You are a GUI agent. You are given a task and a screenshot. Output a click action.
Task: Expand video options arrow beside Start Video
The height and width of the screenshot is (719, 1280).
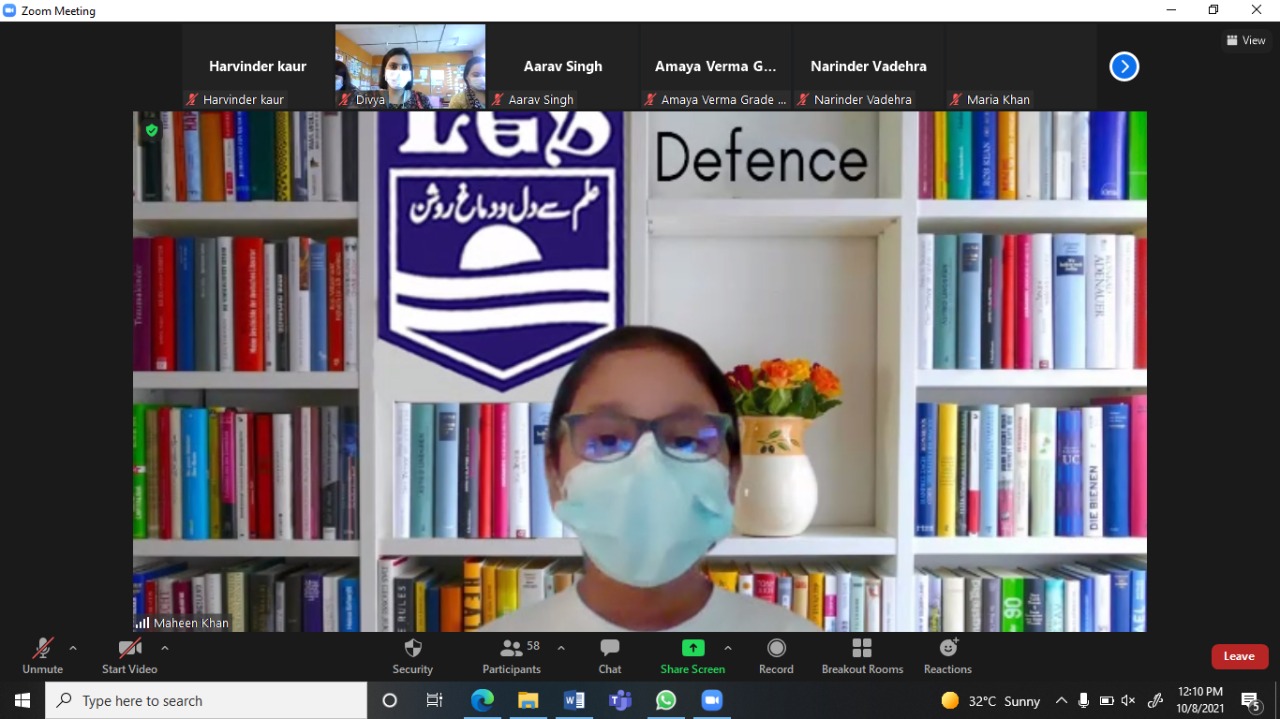click(165, 648)
